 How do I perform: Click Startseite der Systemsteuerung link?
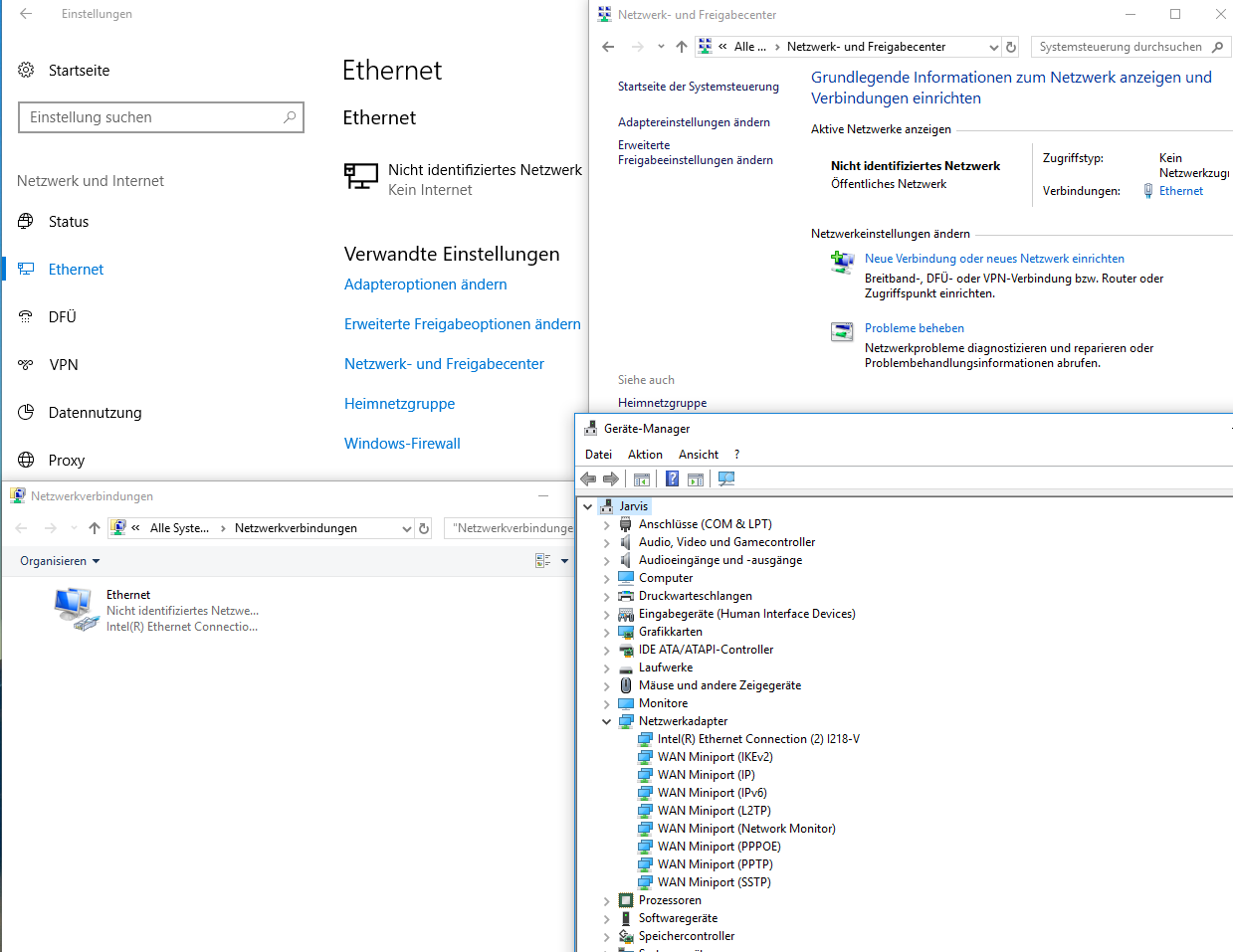coord(699,87)
